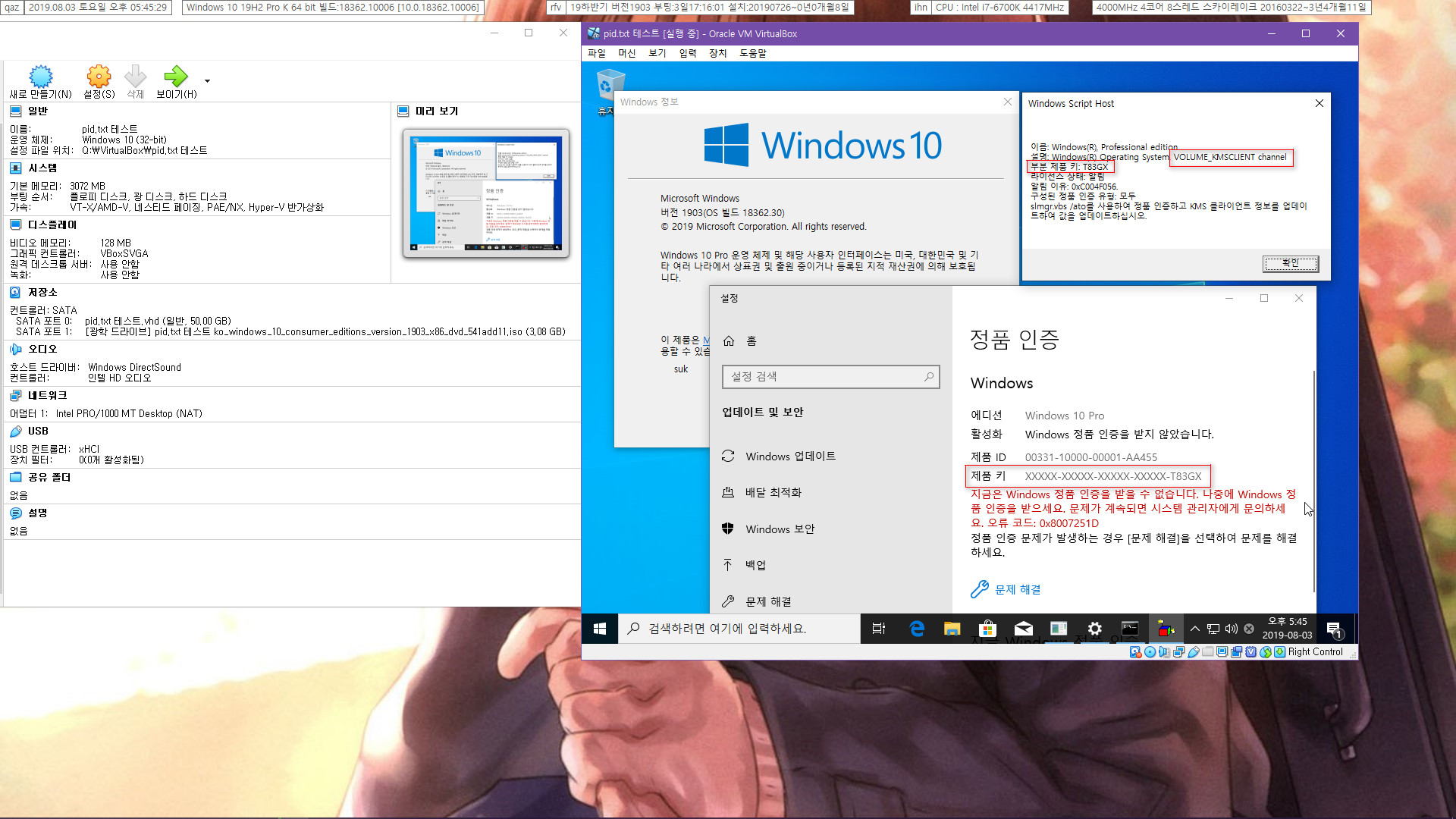The height and width of the screenshot is (819, 1456).
Task: Go to 홈 in guest Settings
Action: point(740,341)
